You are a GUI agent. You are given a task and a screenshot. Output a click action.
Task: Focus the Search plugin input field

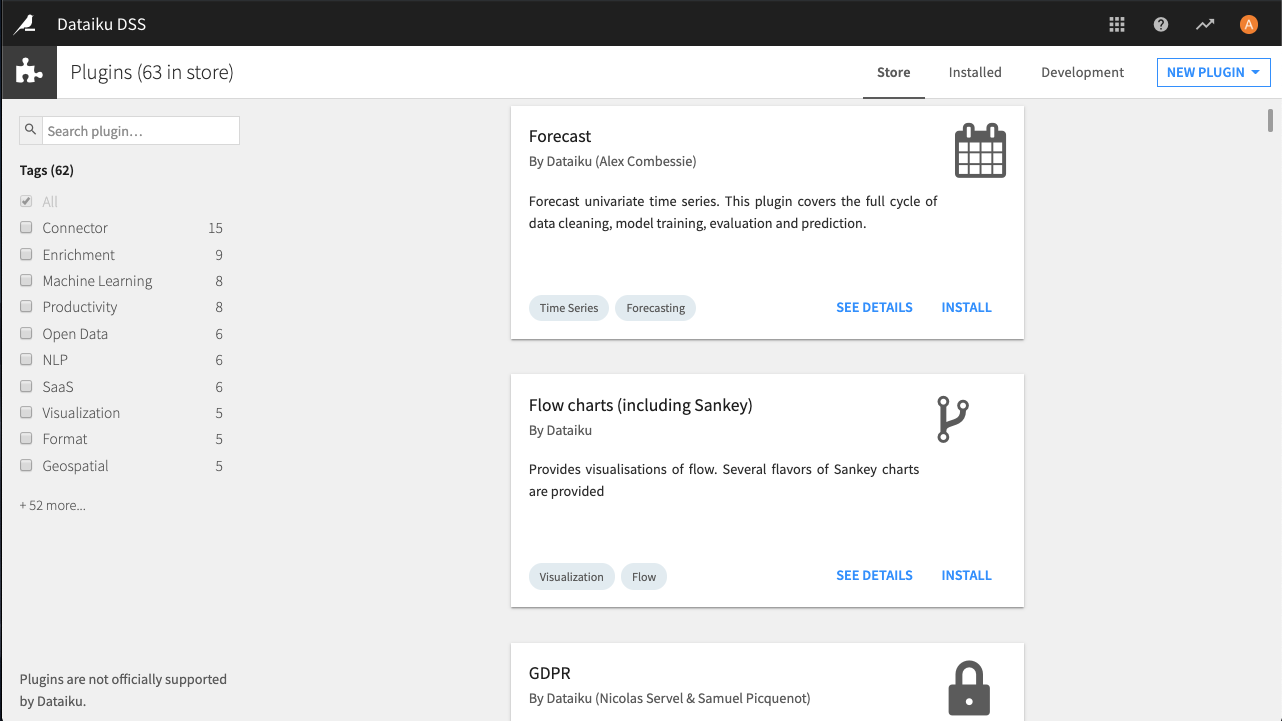click(140, 131)
